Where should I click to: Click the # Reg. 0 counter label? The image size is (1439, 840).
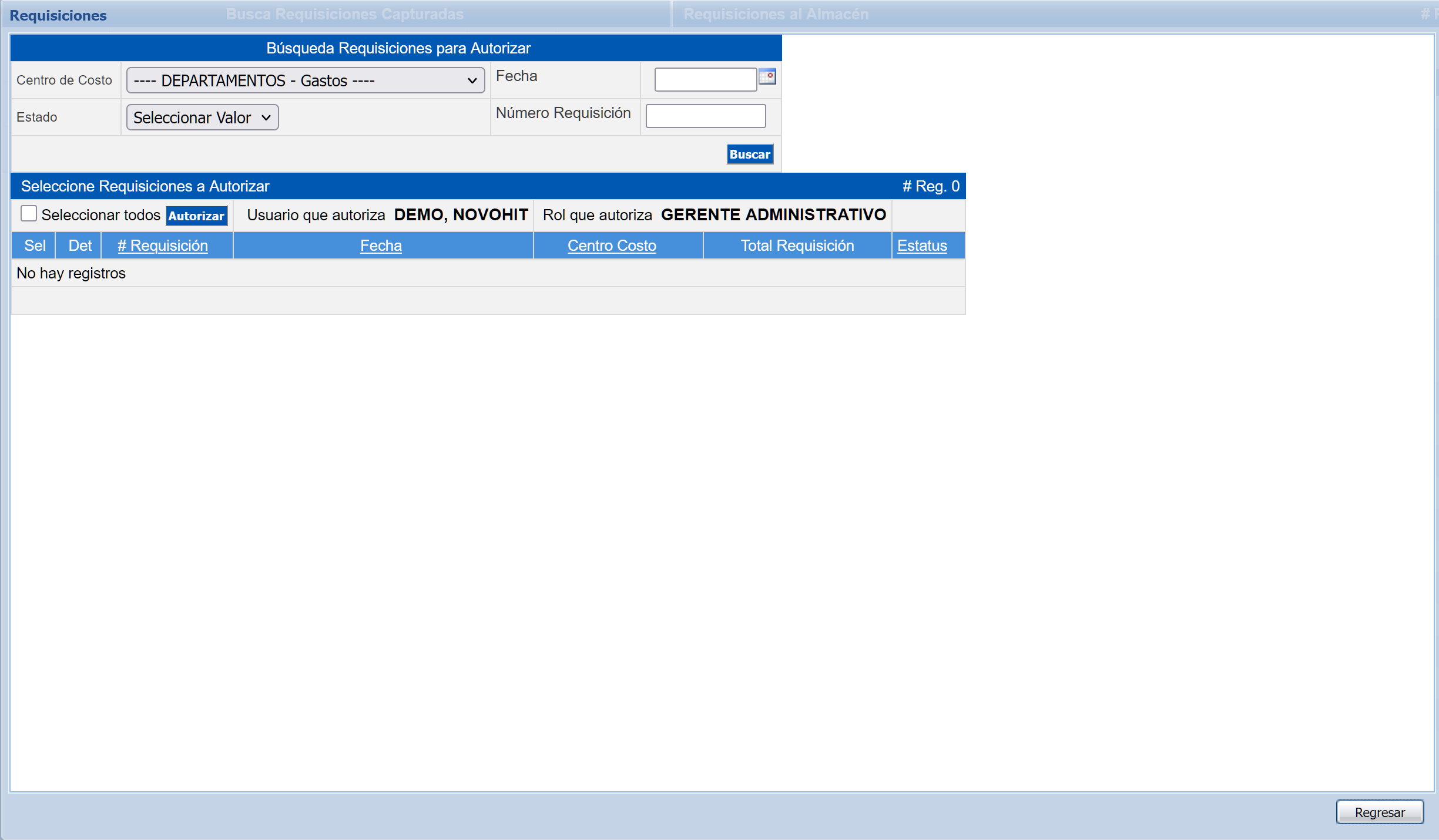(931, 186)
